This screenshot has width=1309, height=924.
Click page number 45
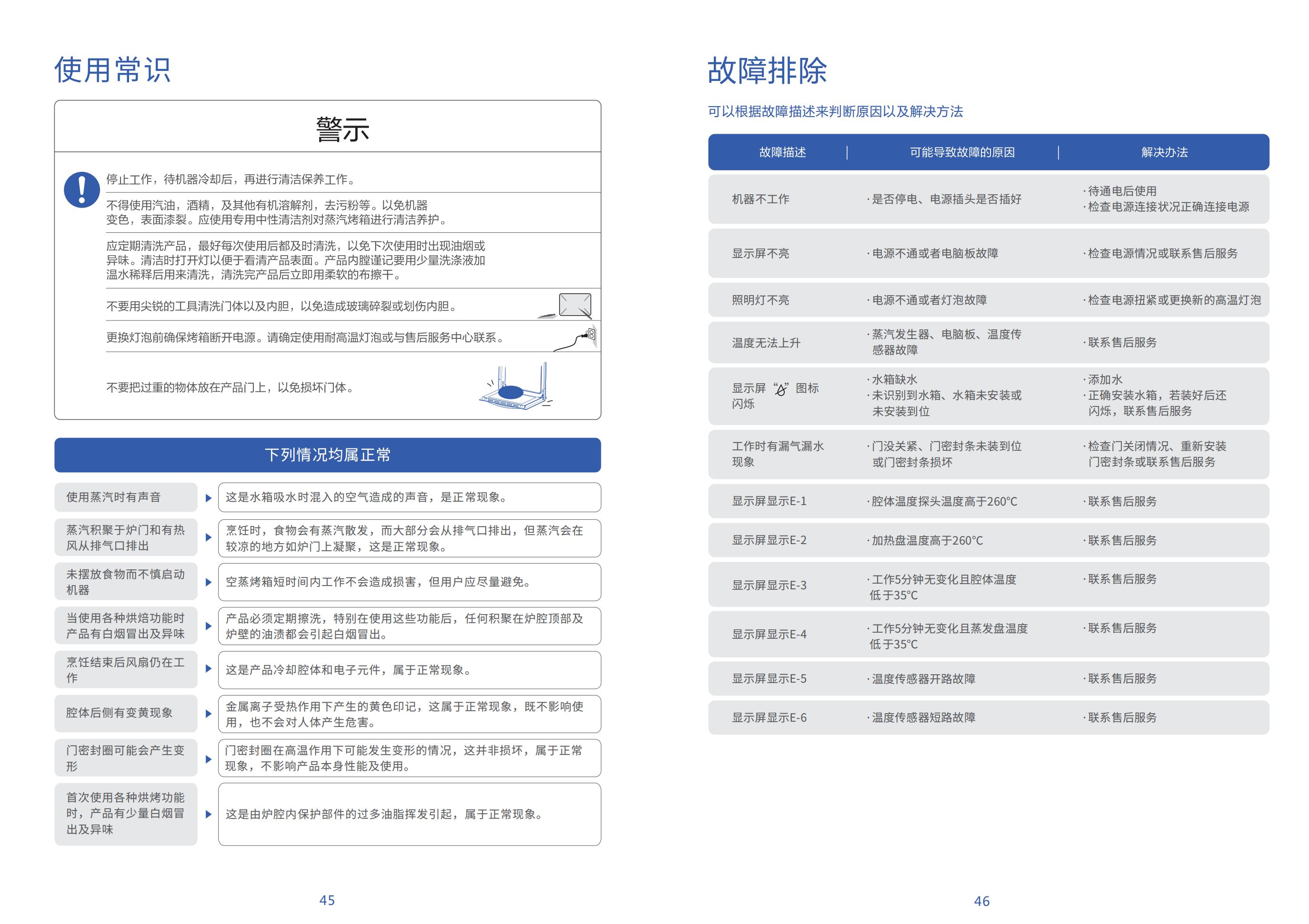point(327,900)
